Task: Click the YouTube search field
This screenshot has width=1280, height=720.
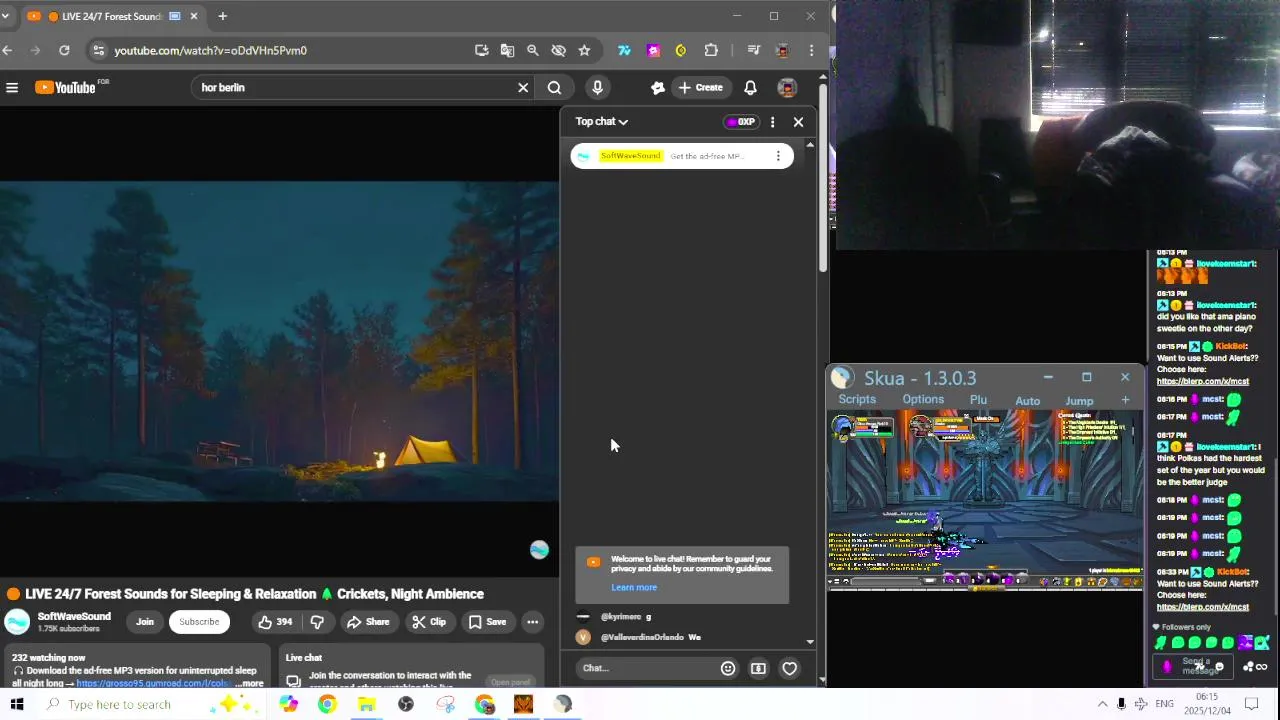Action: [x=355, y=88]
